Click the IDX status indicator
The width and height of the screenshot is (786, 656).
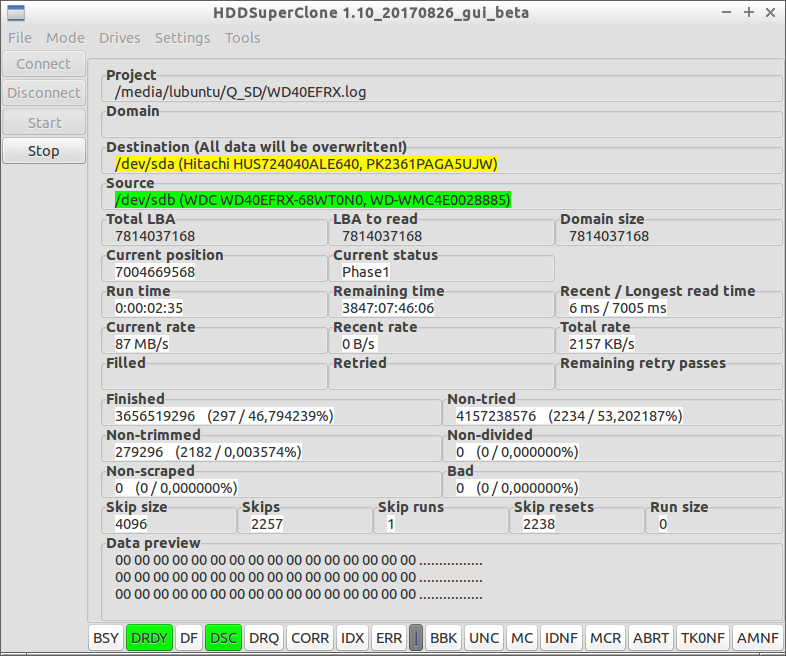pyautogui.click(x=352, y=638)
